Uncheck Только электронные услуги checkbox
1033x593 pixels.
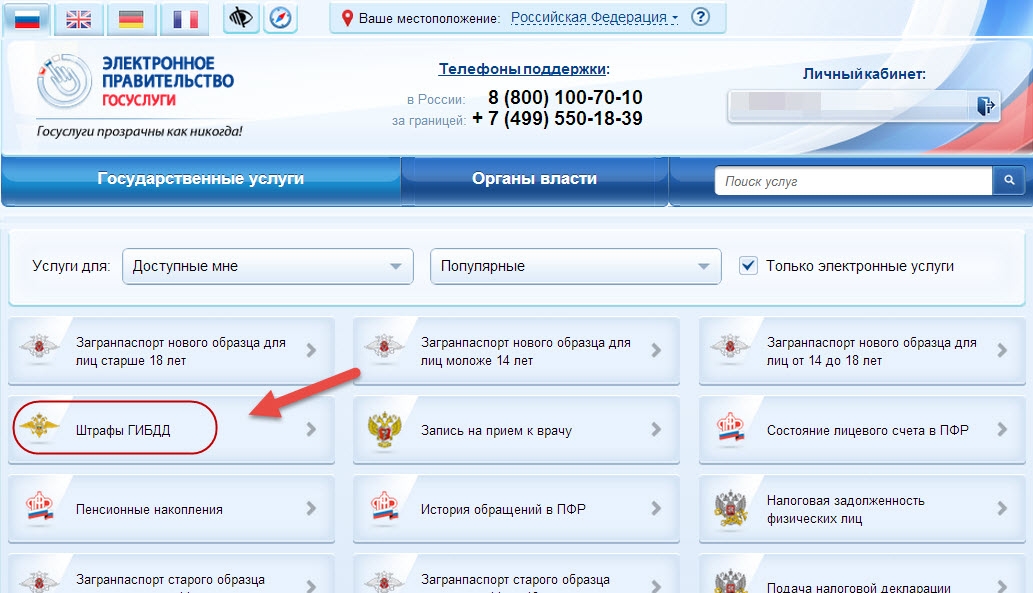point(748,266)
